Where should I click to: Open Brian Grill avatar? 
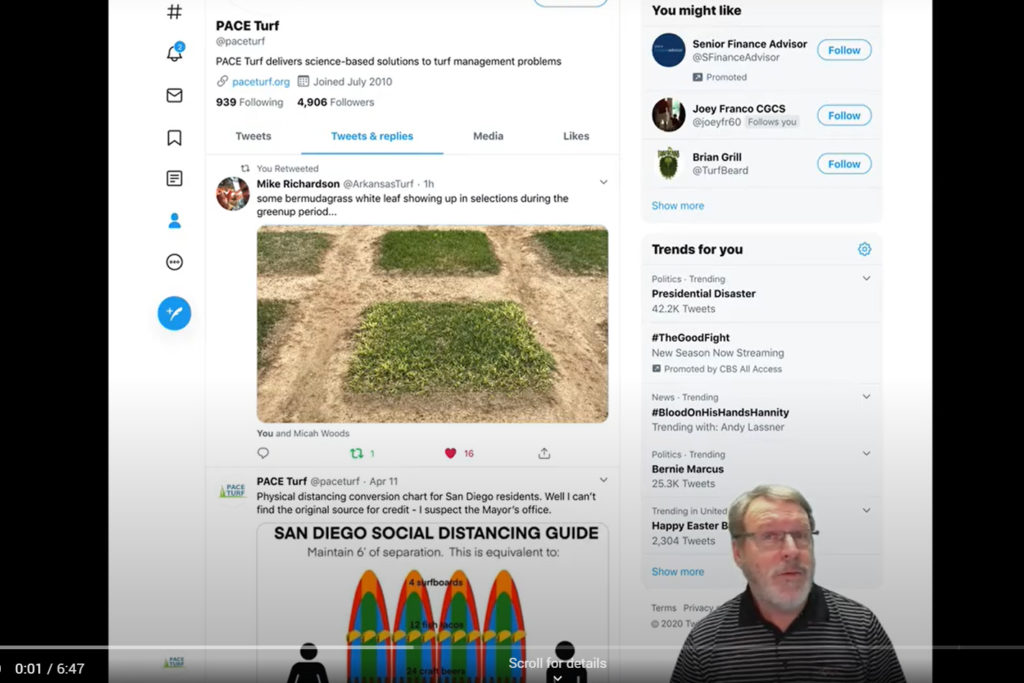pos(668,163)
